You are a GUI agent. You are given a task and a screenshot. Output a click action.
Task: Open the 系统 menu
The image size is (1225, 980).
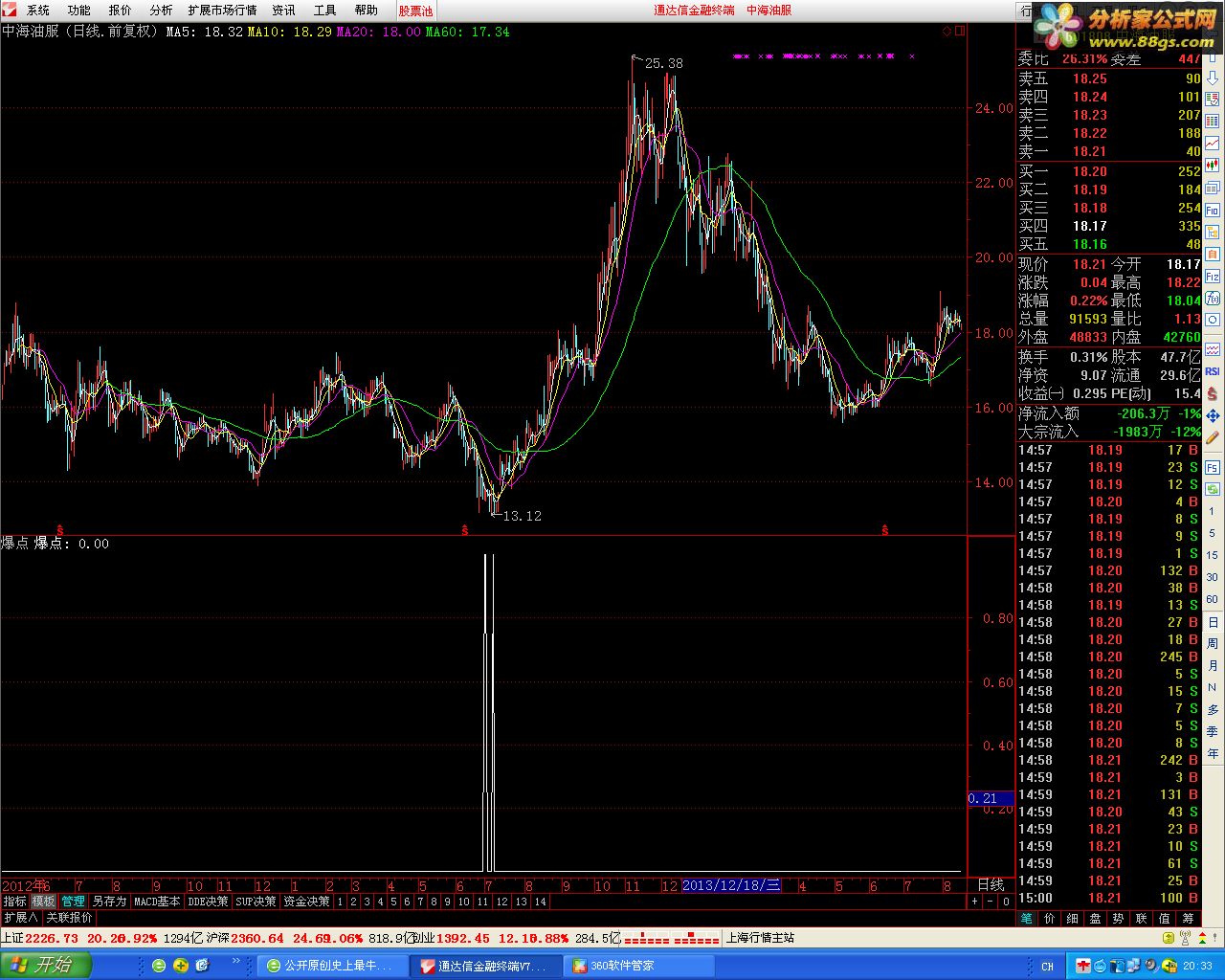pyautogui.click(x=38, y=11)
